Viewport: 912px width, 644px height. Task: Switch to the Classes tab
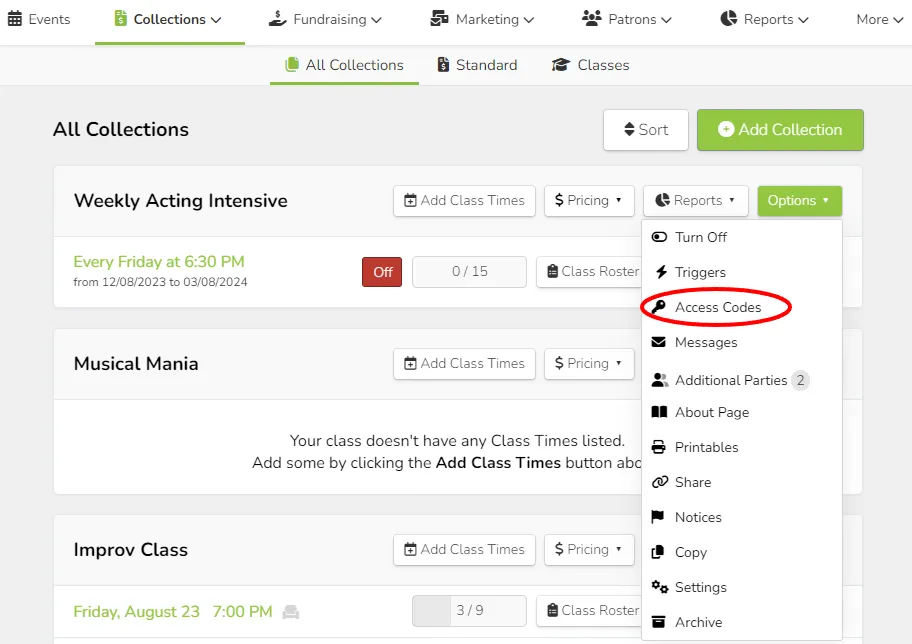click(590, 65)
